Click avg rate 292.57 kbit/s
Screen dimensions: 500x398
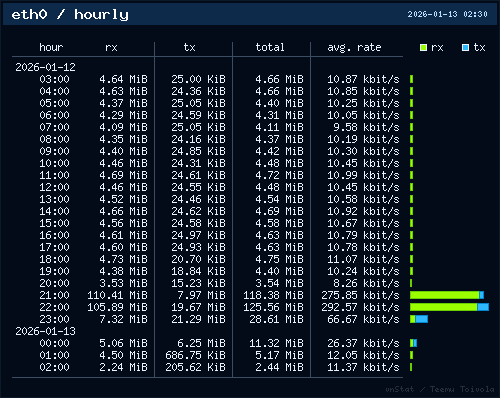(360, 307)
